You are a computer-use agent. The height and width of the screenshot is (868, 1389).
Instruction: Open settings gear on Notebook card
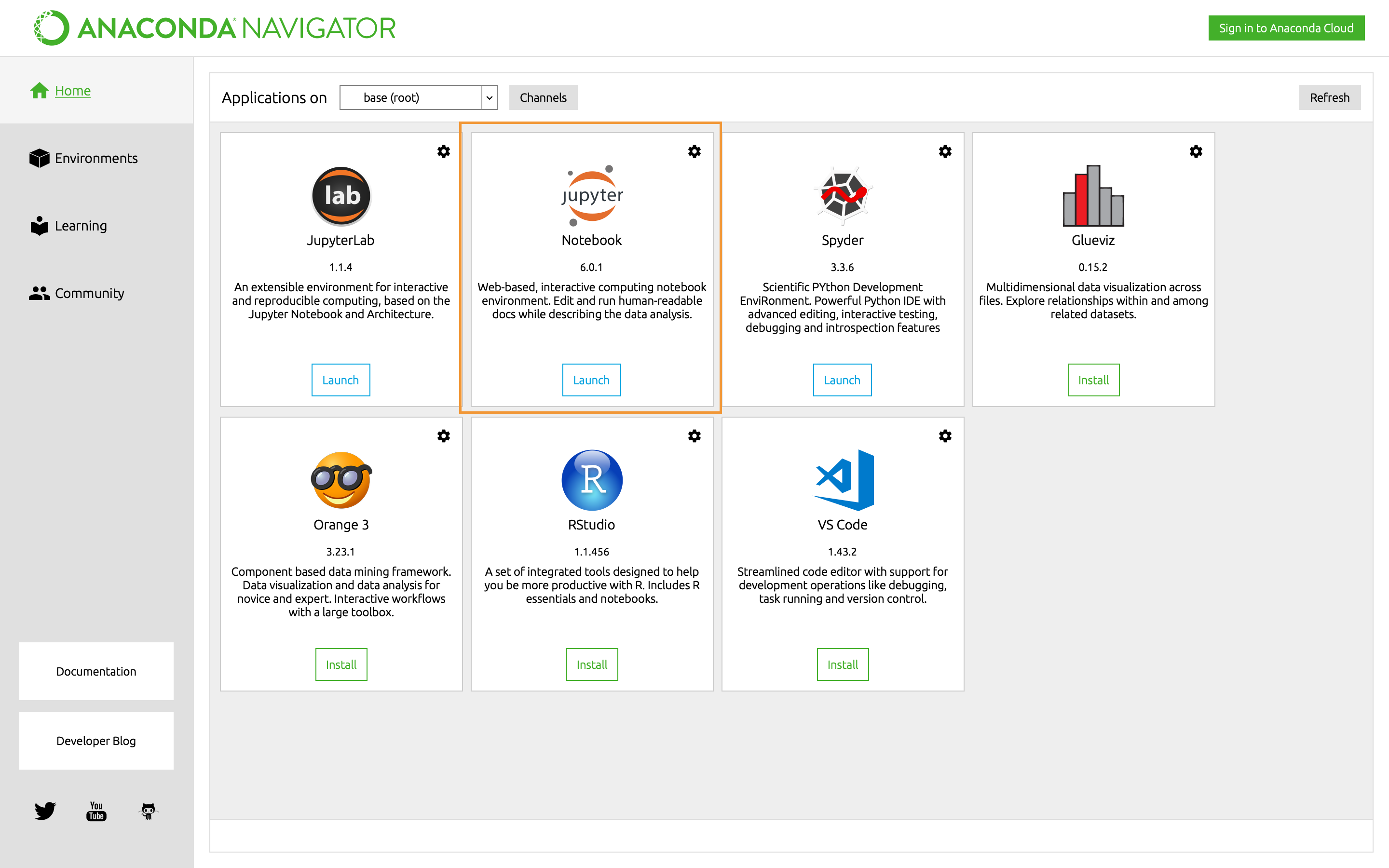pyautogui.click(x=694, y=151)
